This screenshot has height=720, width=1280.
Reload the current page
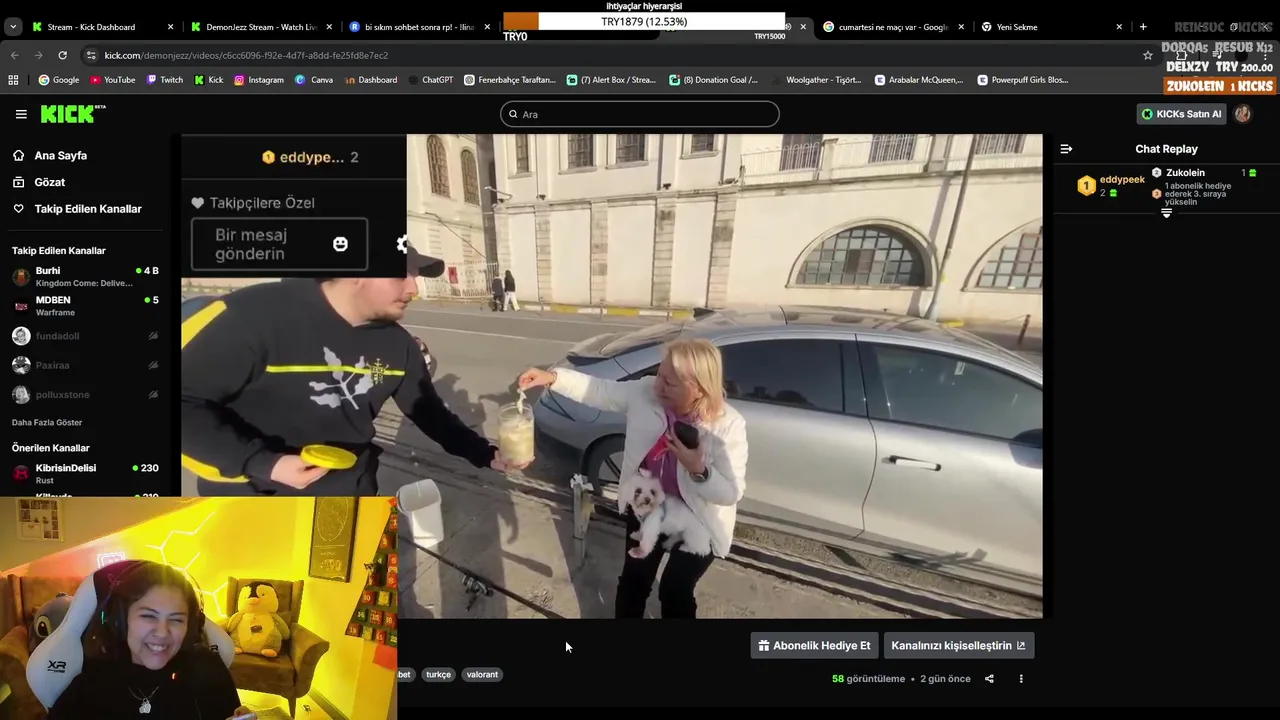tap(62, 55)
